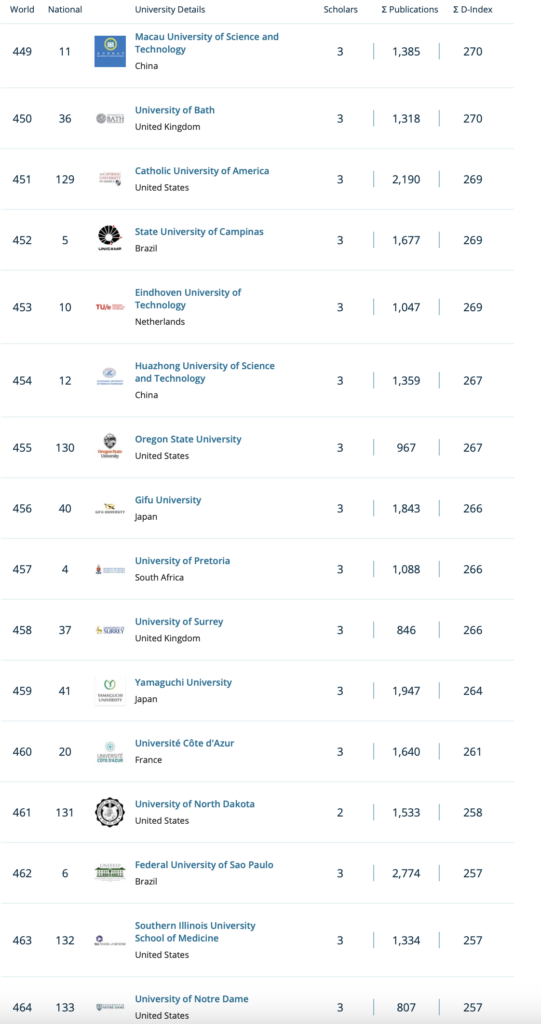Click the Σ D-Index column header
The width and height of the screenshot is (541, 1024).
(x=472, y=10)
